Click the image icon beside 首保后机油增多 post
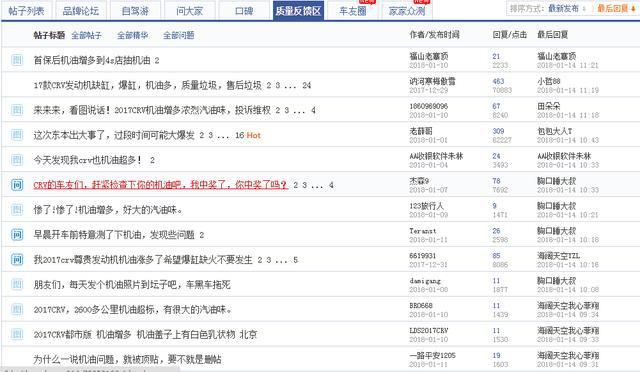The height and width of the screenshot is (372, 640). click(17, 60)
